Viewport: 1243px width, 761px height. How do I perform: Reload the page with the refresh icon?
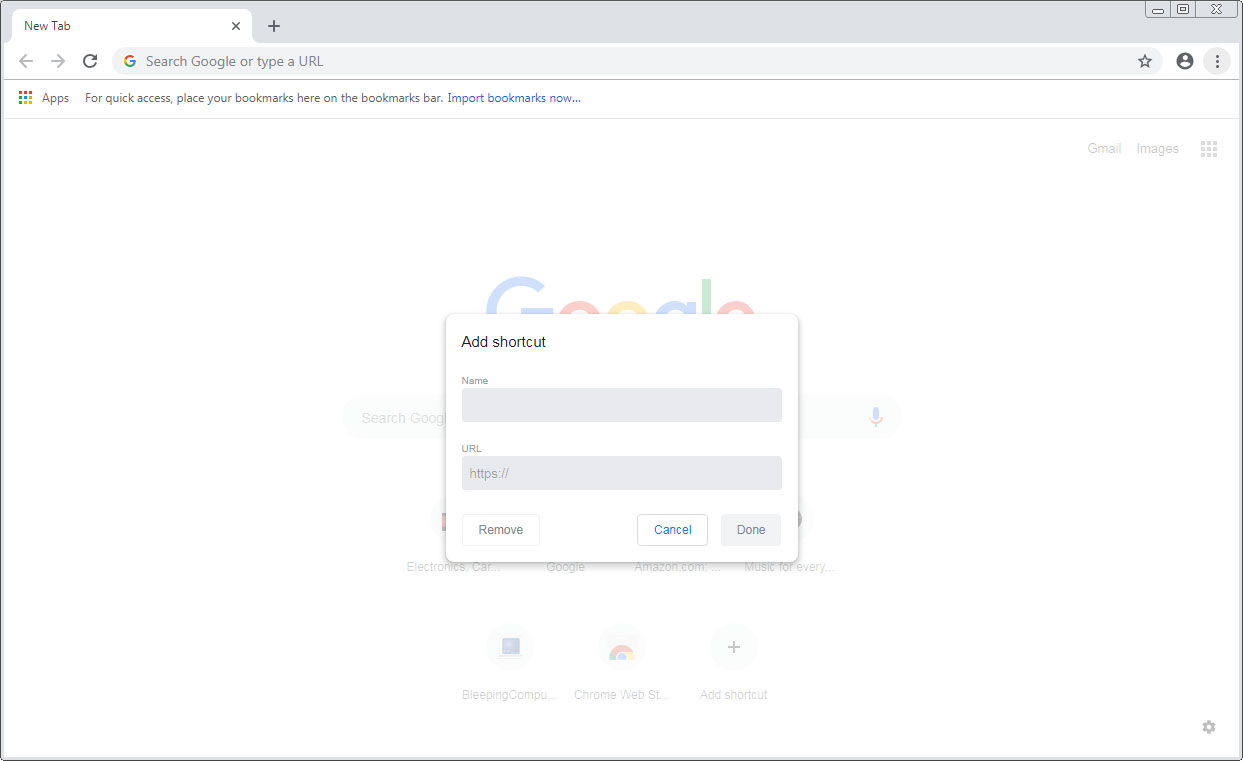click(x=90, y=61)
